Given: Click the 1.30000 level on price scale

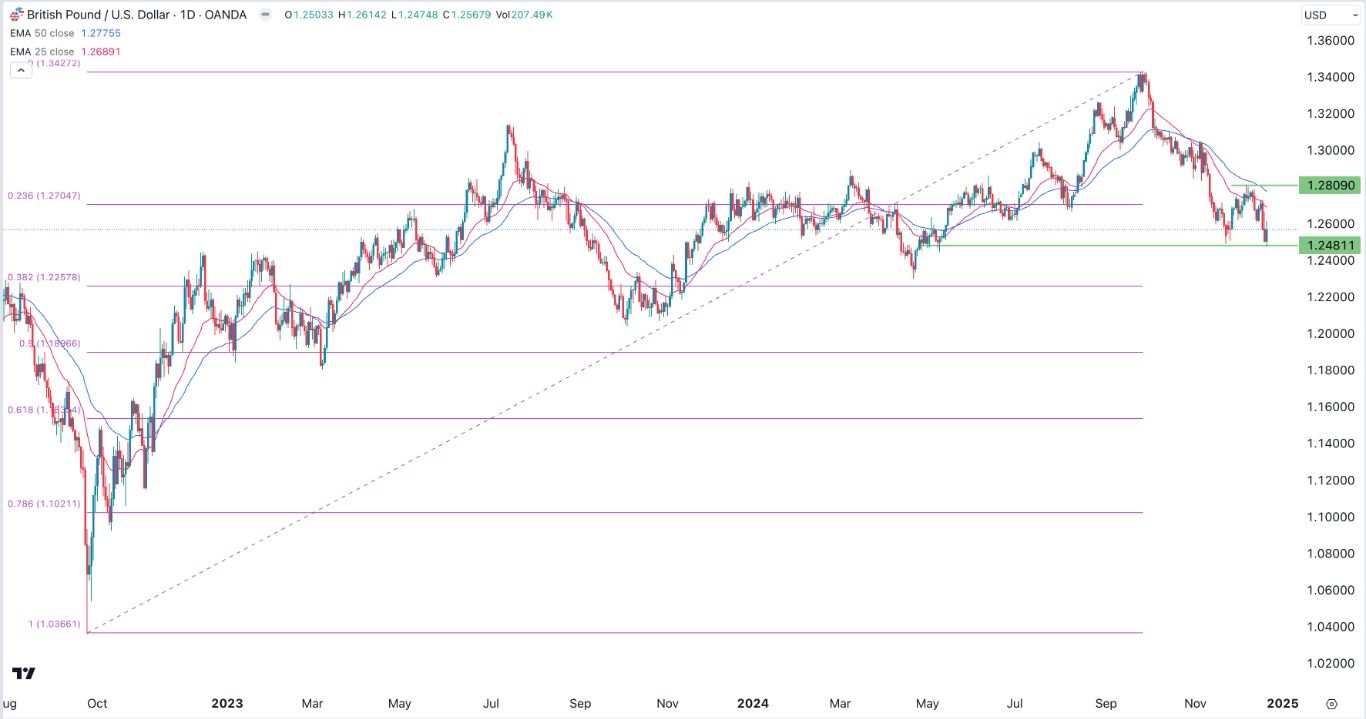Looking at the screenshot, I should [1324, 150].
